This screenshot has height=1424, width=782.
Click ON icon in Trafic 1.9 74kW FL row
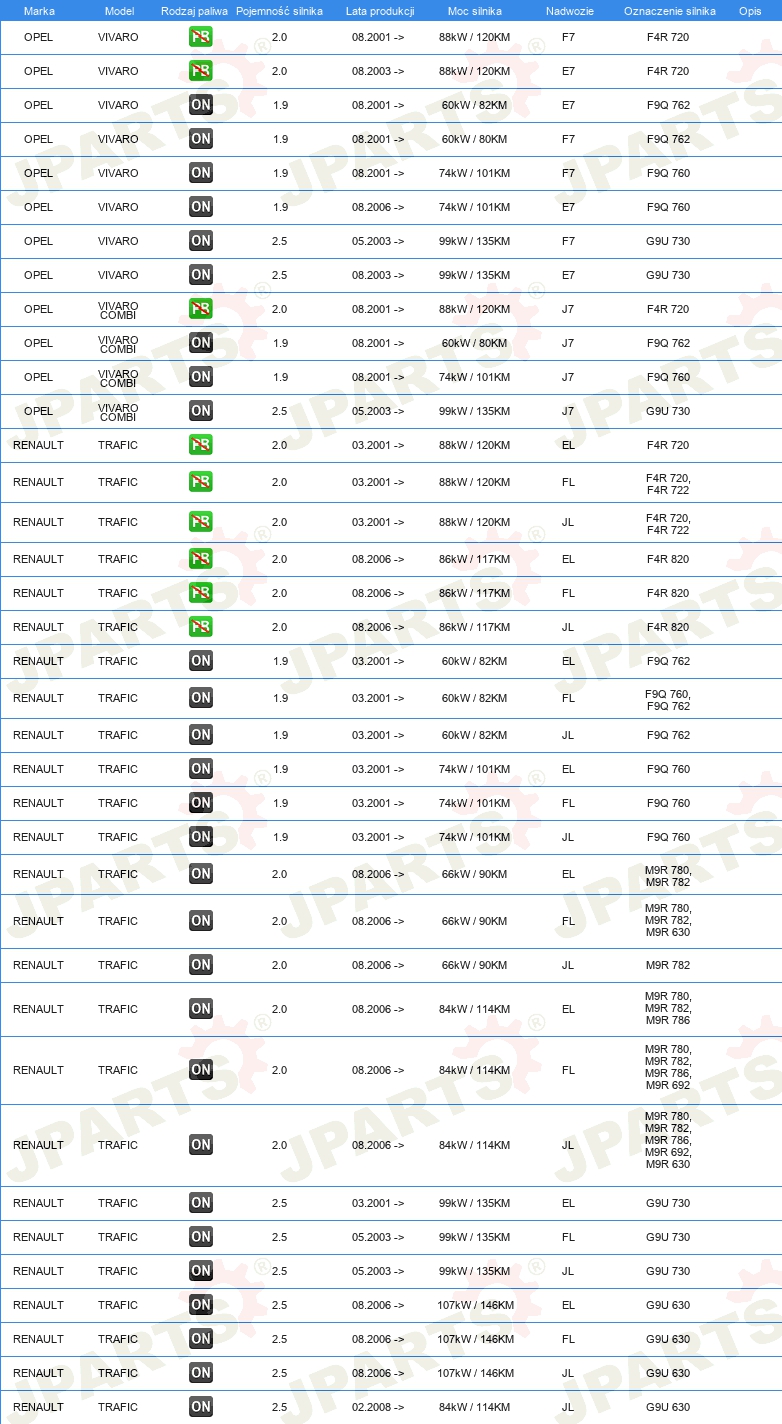pyautogui.click(x=201, y=803)
